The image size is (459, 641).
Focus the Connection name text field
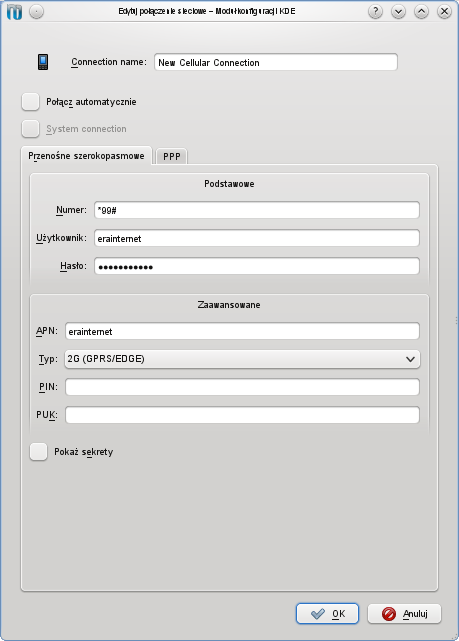(276, 62)
